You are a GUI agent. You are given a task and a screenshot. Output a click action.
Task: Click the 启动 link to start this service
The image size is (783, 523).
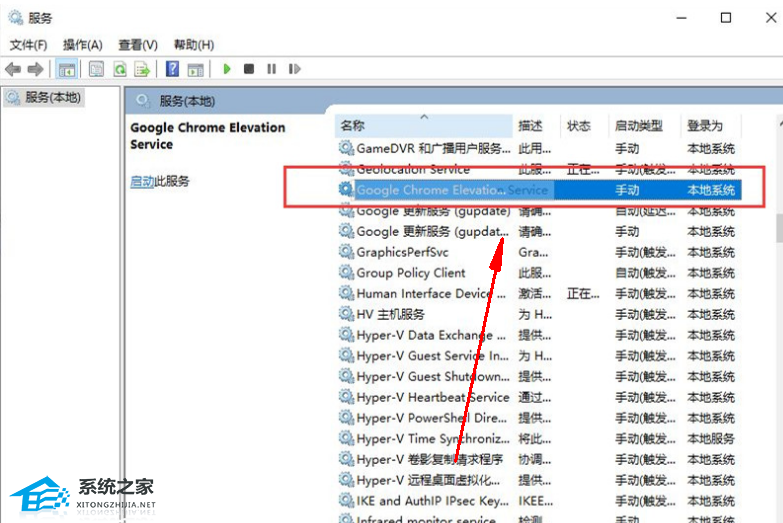click(x=142, y=181)
